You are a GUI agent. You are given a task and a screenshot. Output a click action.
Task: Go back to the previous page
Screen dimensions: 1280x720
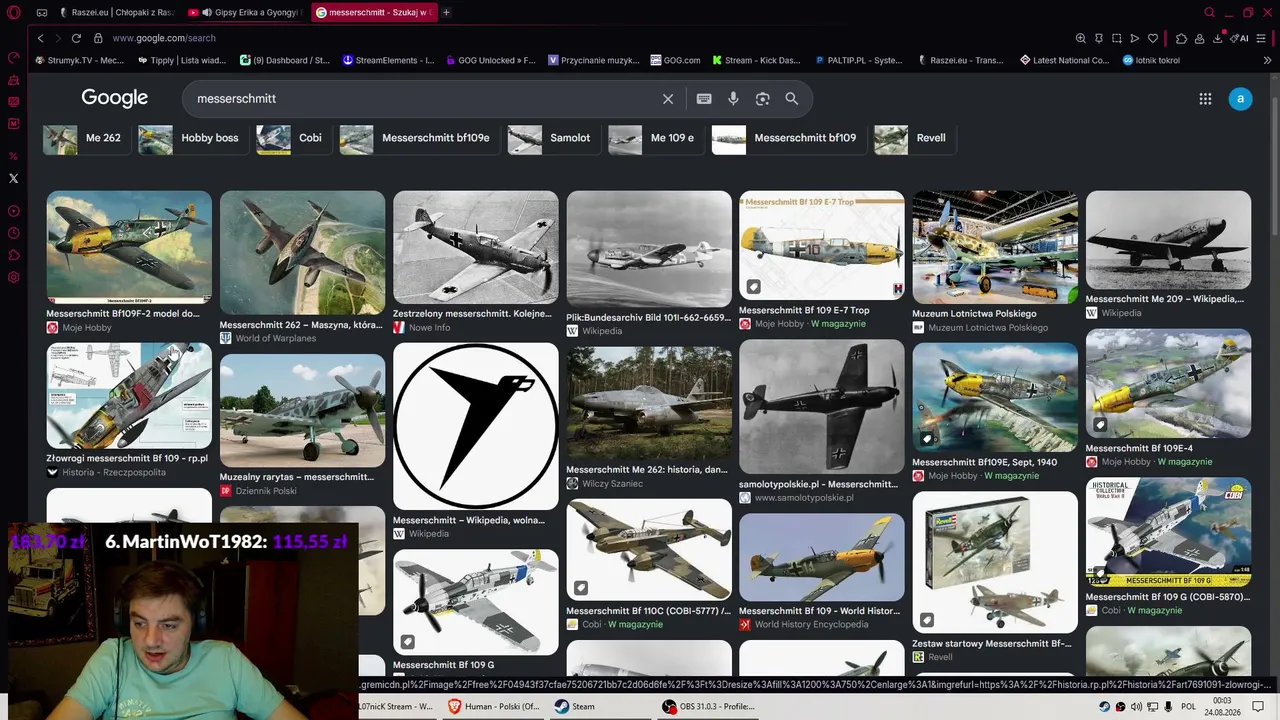point(40,38)
